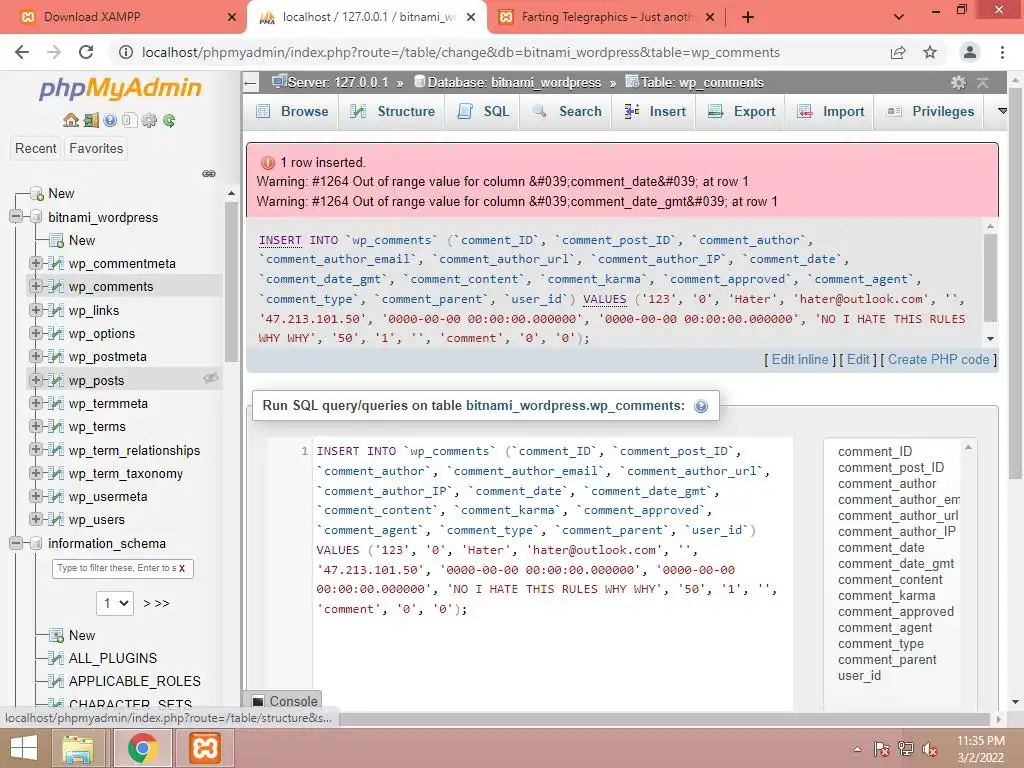
Task: Collapse the information_schema database tree
Action: pos(16,543)
